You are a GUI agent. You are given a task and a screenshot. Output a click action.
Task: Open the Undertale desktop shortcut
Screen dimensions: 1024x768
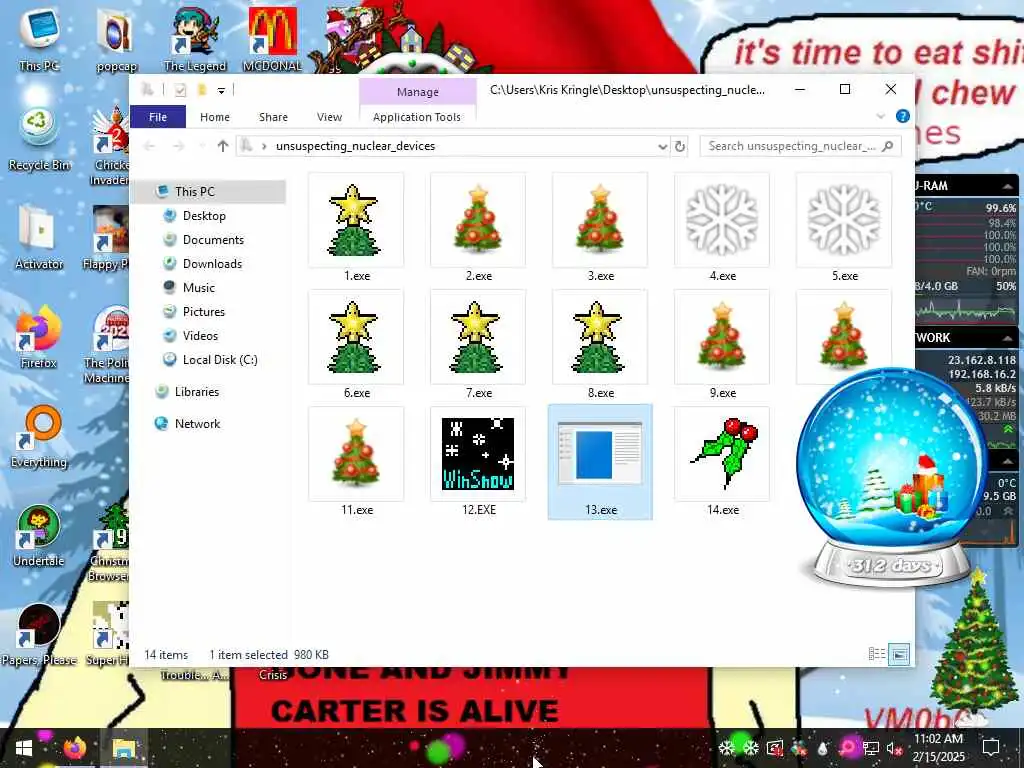[39, 536]
